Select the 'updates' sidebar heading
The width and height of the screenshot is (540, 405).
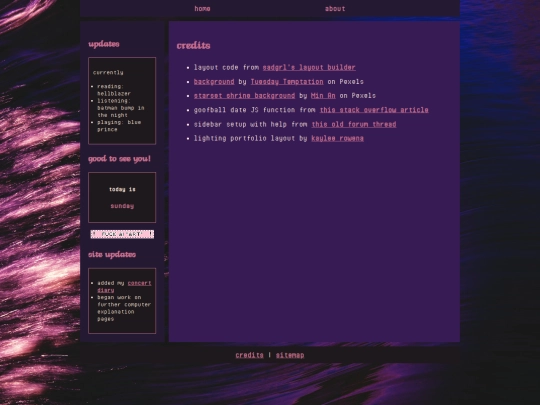tap(104, 44)
